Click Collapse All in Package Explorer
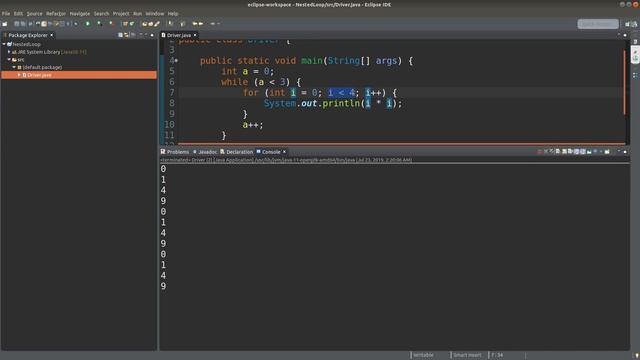Screen dimensions: 640x360 click(120, 35)
